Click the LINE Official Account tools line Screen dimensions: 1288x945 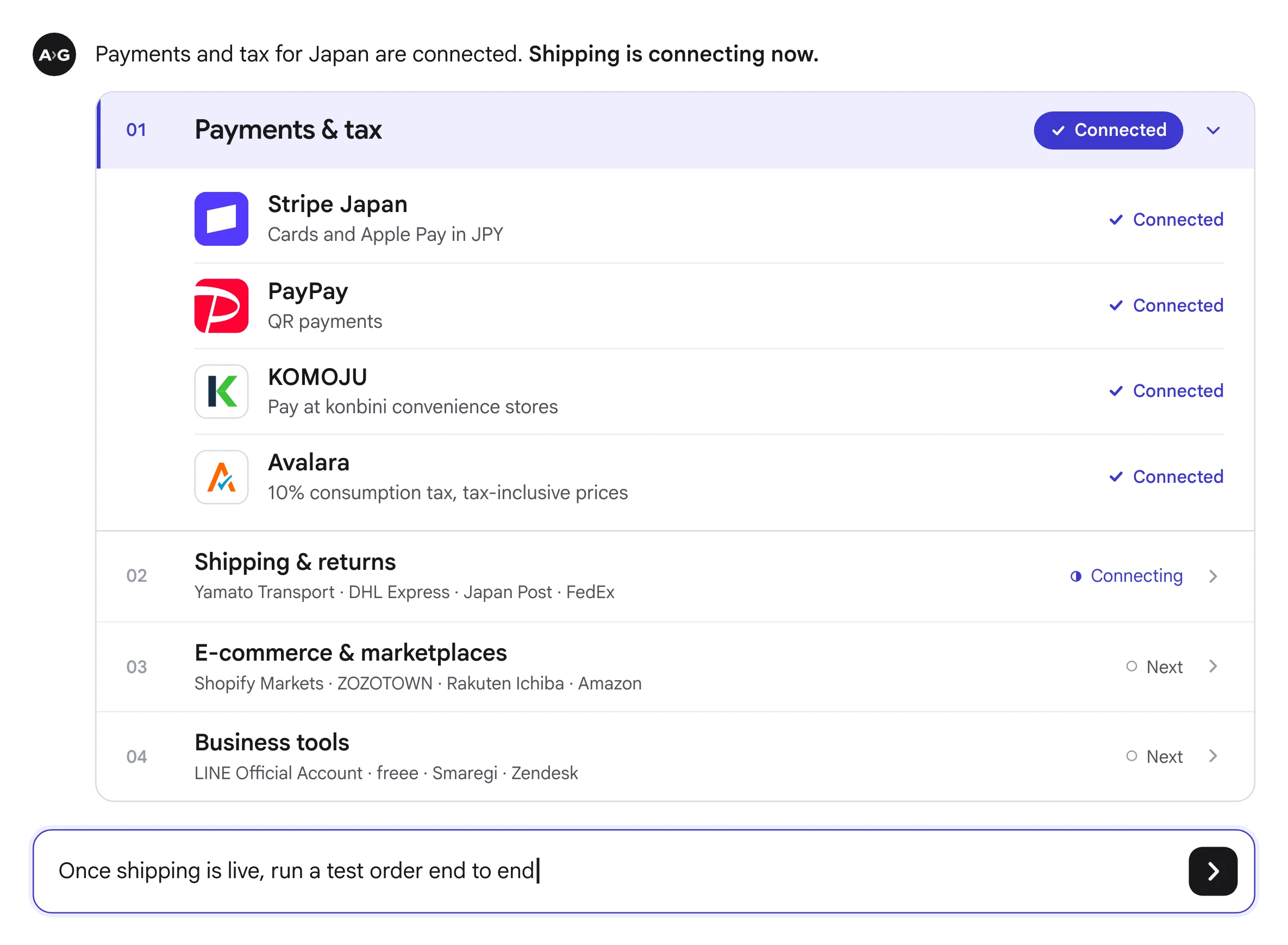[386, 773]
